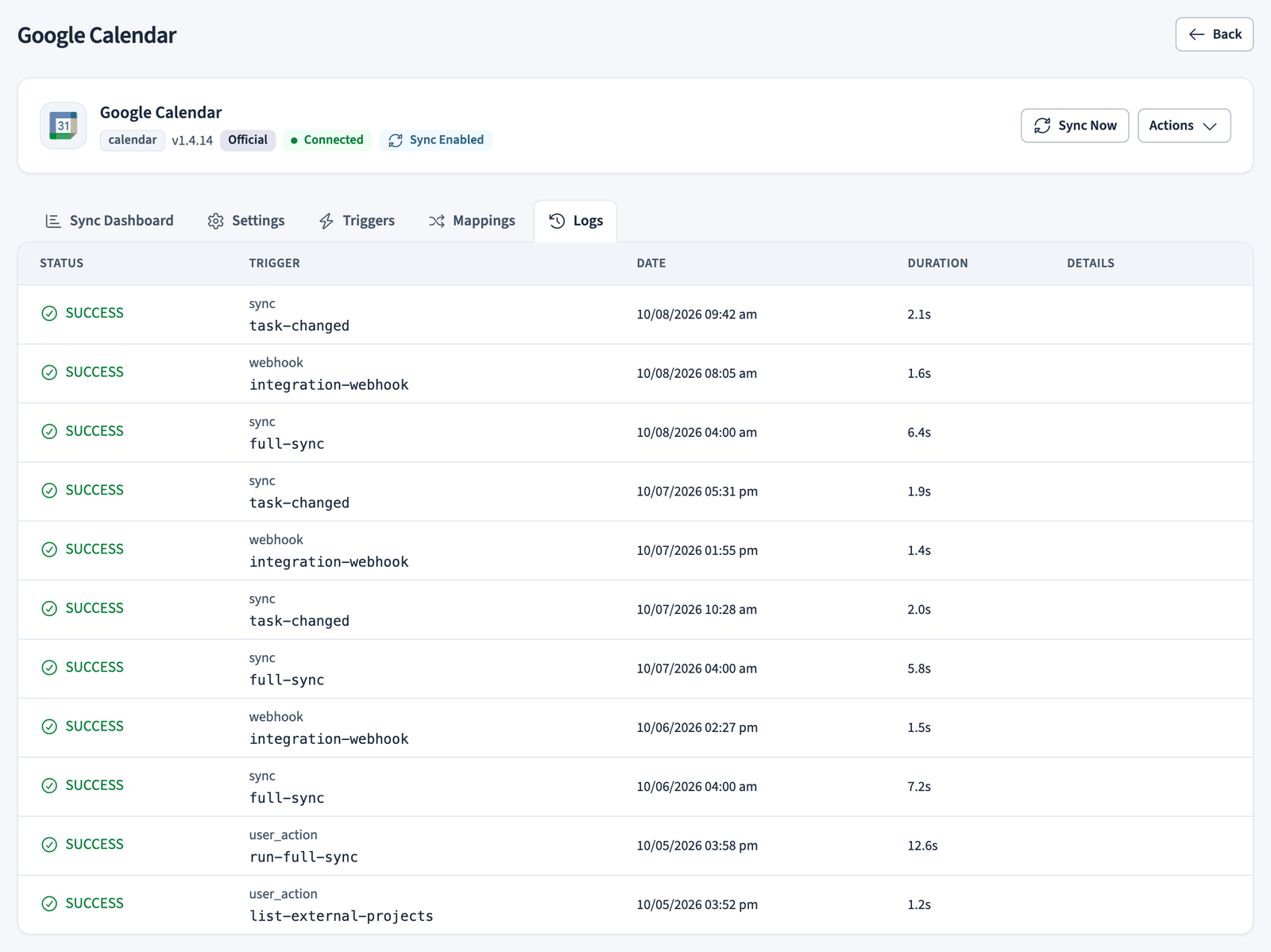Click the 7.2s duration value

coord(919,787)
